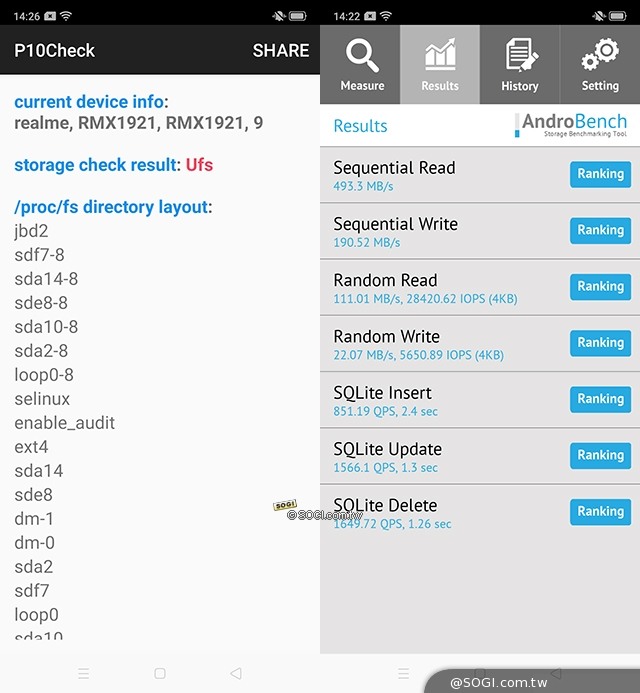The width and height of the screenshot is (640, 693).
Task: Open Ranking for Random Write
Action: (600, 343)
